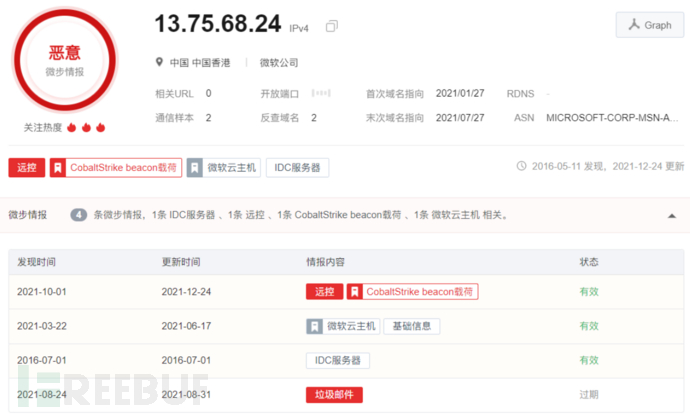Image resolution: width=690 pixels, height=414 pixels.
Task: Click the bookmark icon of the table 微软云主机 tag
Action: point(314,326)
